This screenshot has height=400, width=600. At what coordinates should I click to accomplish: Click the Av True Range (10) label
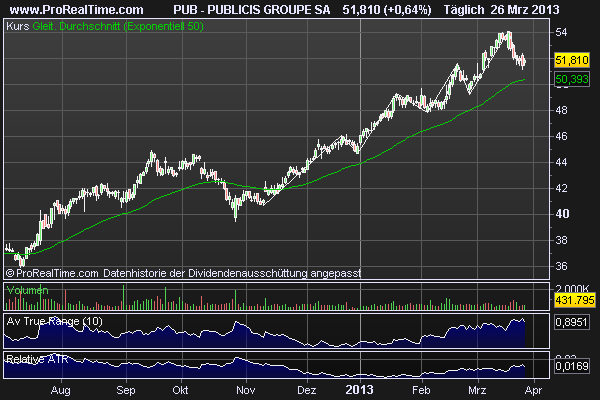pyautogui.click(x=54, y=321)
